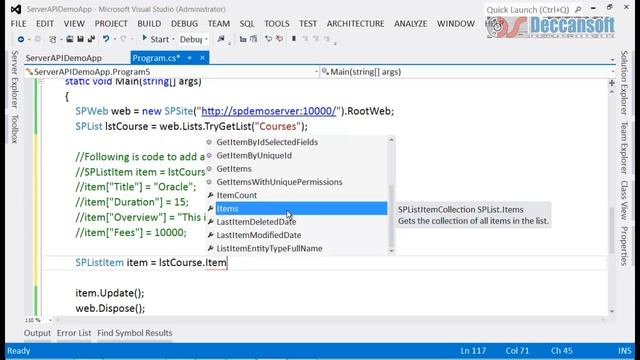Switch to the ServerAPIDemoApp tab

(63, 58)
